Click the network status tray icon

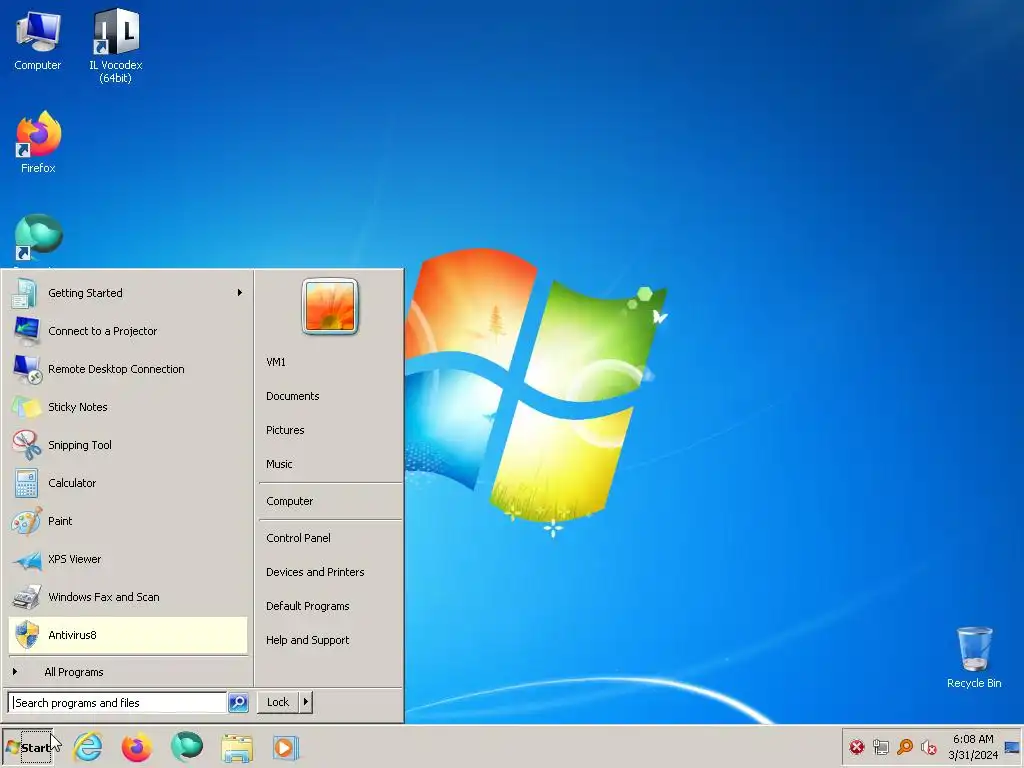click(881, 746)
